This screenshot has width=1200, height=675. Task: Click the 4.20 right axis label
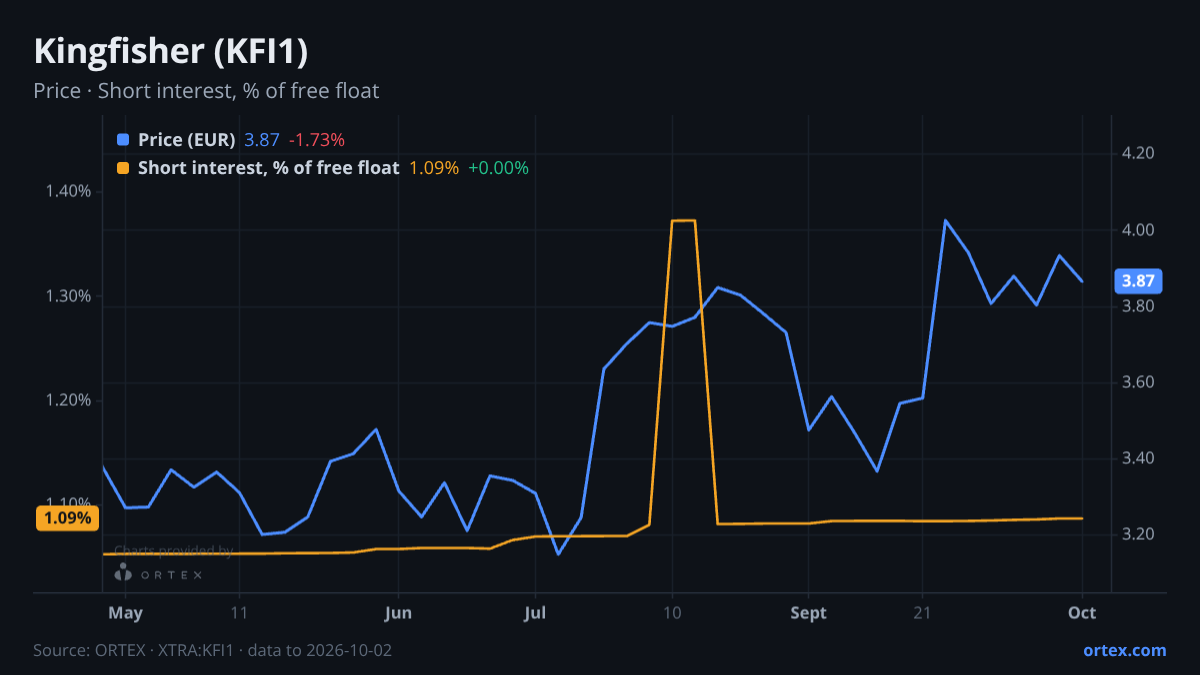1139,153
